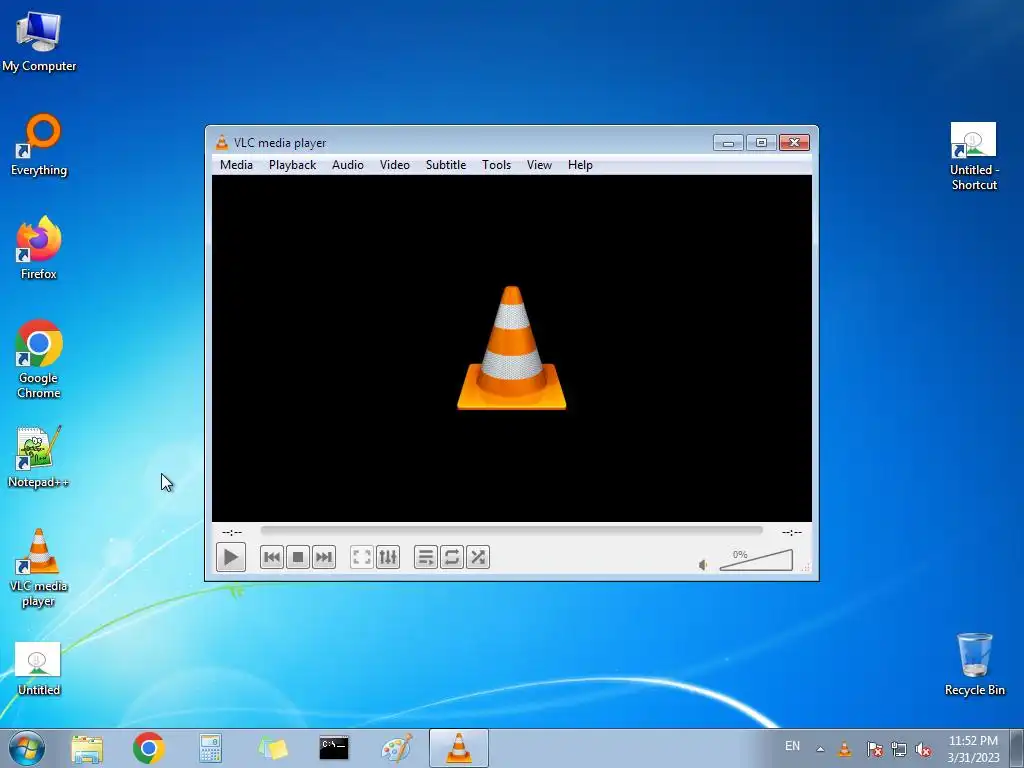Image resolution: width=1024 pixels, height=768 pixels.
Task: Open Sticky Notes from the taskbar
Action: [x=272, y=748]
